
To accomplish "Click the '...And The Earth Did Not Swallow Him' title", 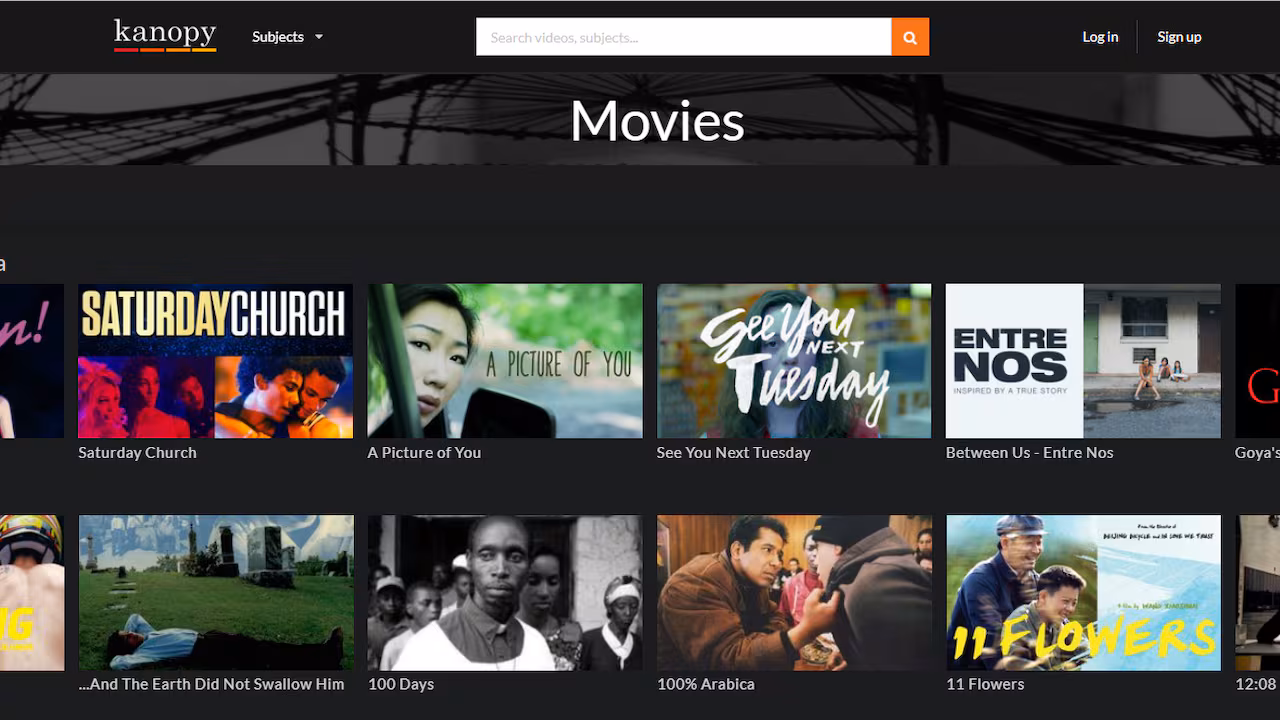I will (x=211, y=685).
